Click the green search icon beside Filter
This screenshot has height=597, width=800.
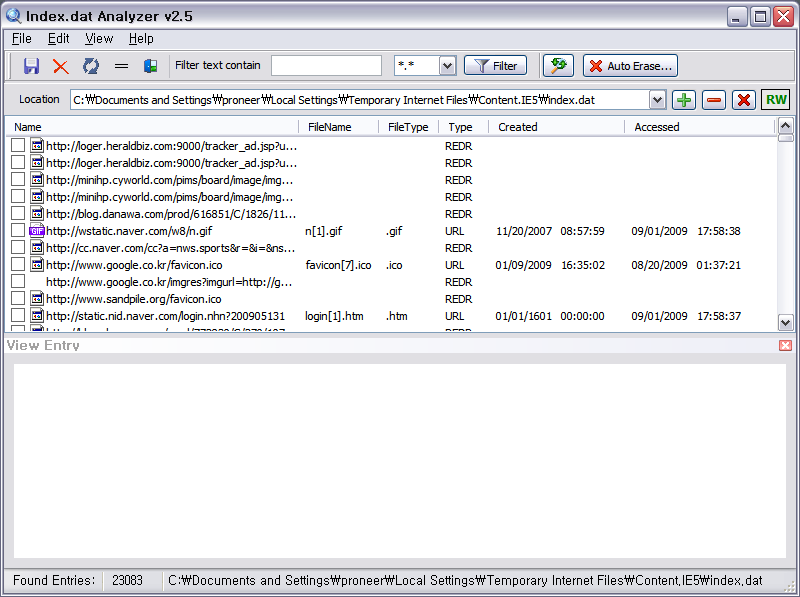point(558,65)
